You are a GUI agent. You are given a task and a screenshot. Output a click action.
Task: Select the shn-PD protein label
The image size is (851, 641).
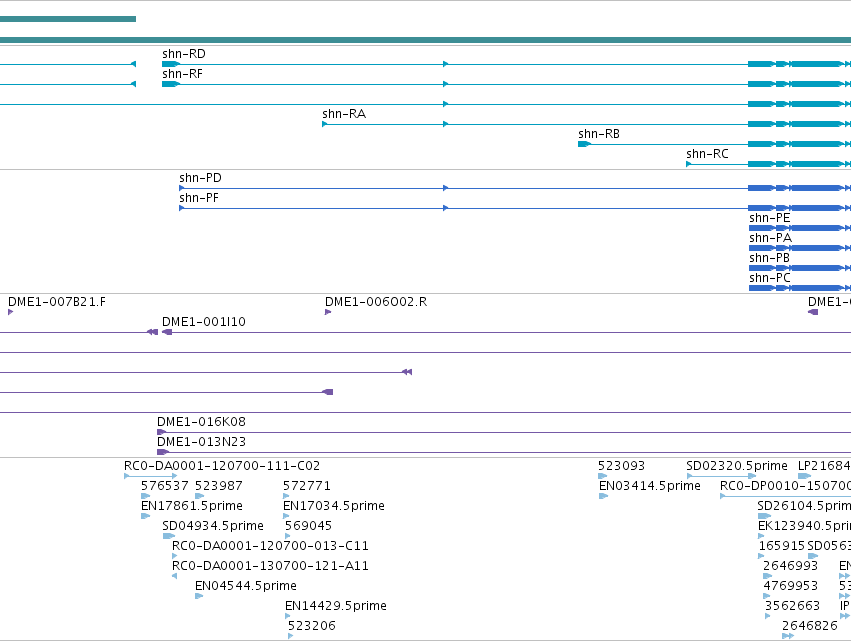(x=200, y=178)
